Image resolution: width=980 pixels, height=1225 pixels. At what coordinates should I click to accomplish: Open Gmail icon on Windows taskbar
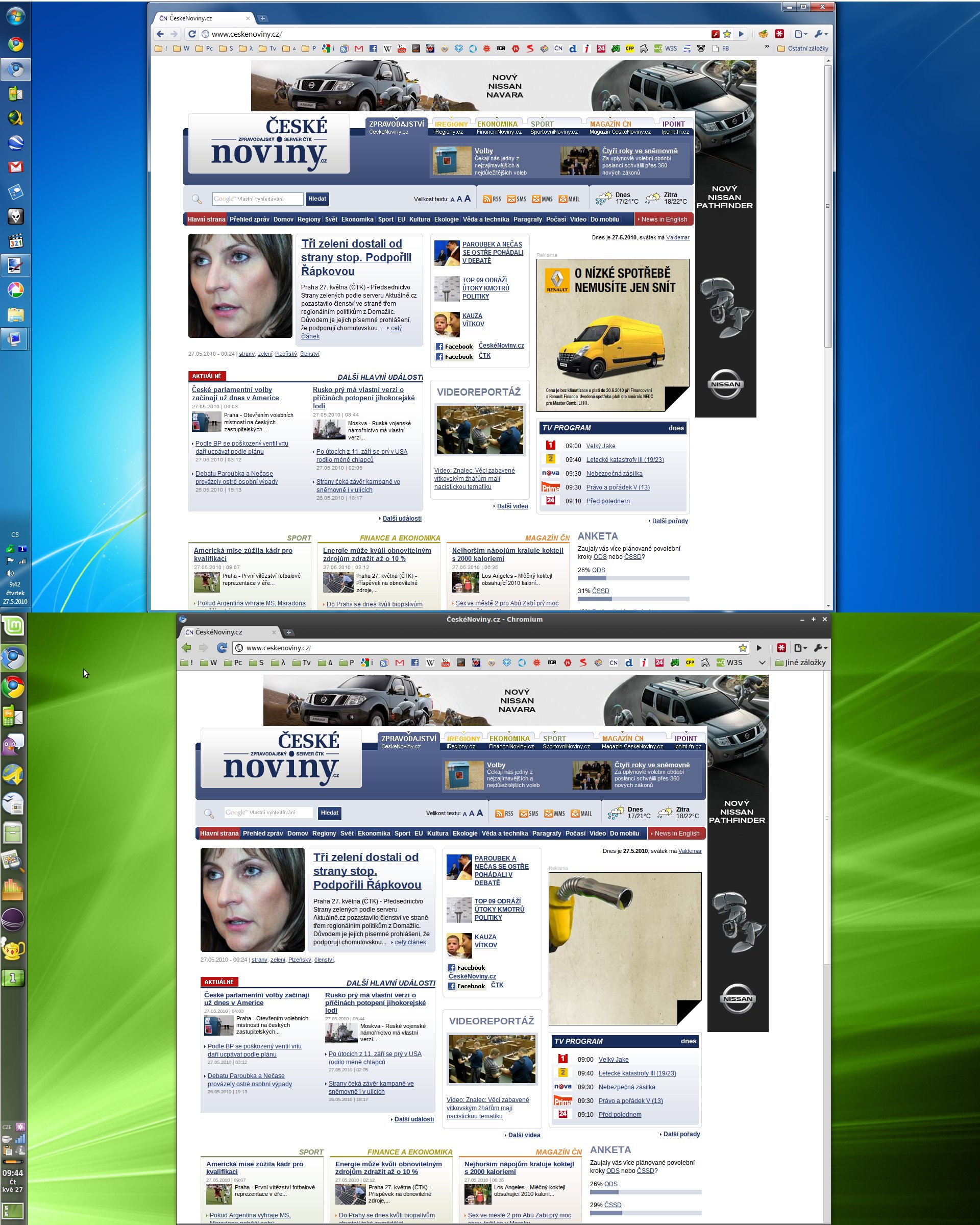pyautogui.click(x=15, y=167)
